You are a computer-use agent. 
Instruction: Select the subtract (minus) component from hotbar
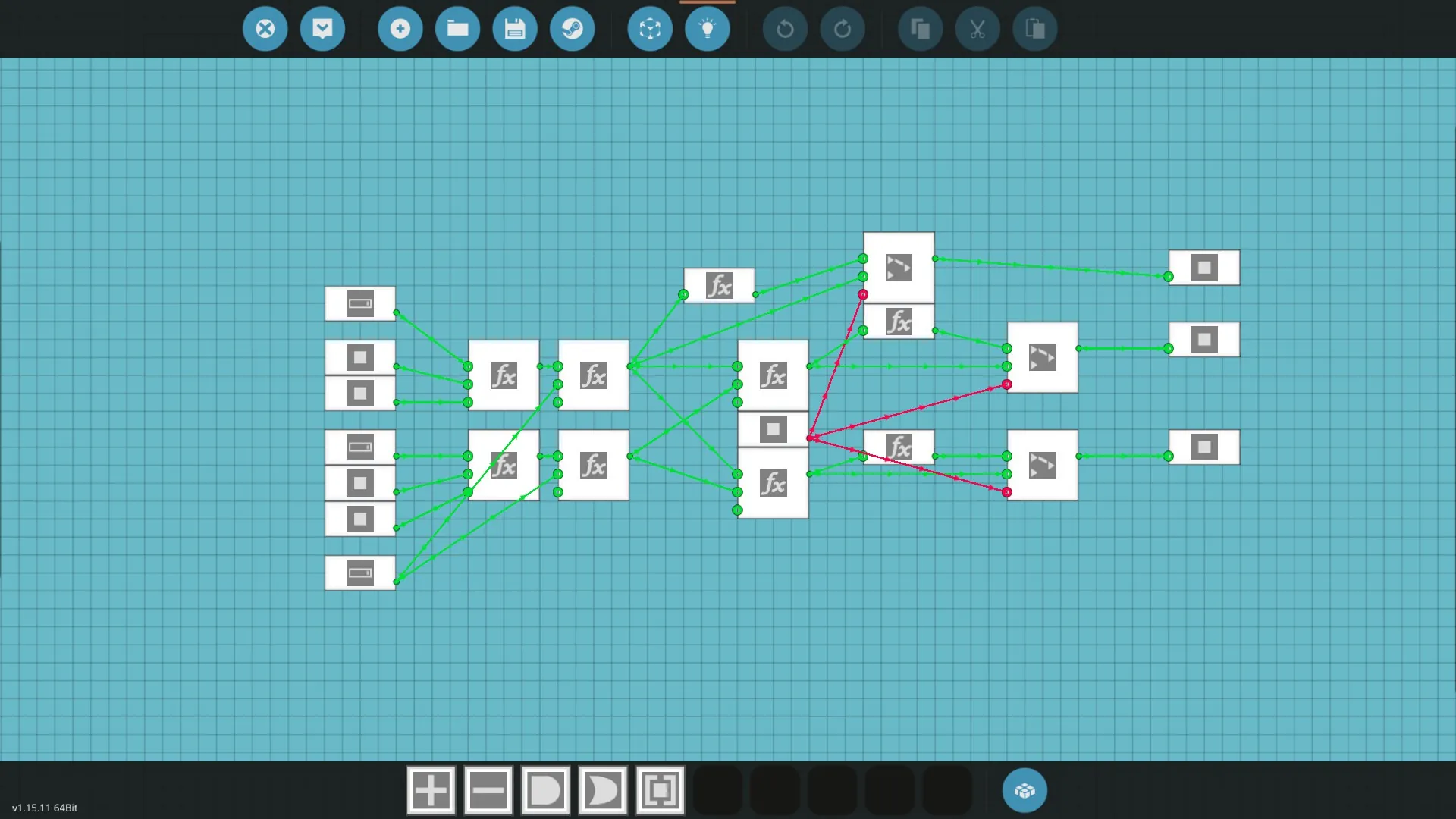[488, 791]
